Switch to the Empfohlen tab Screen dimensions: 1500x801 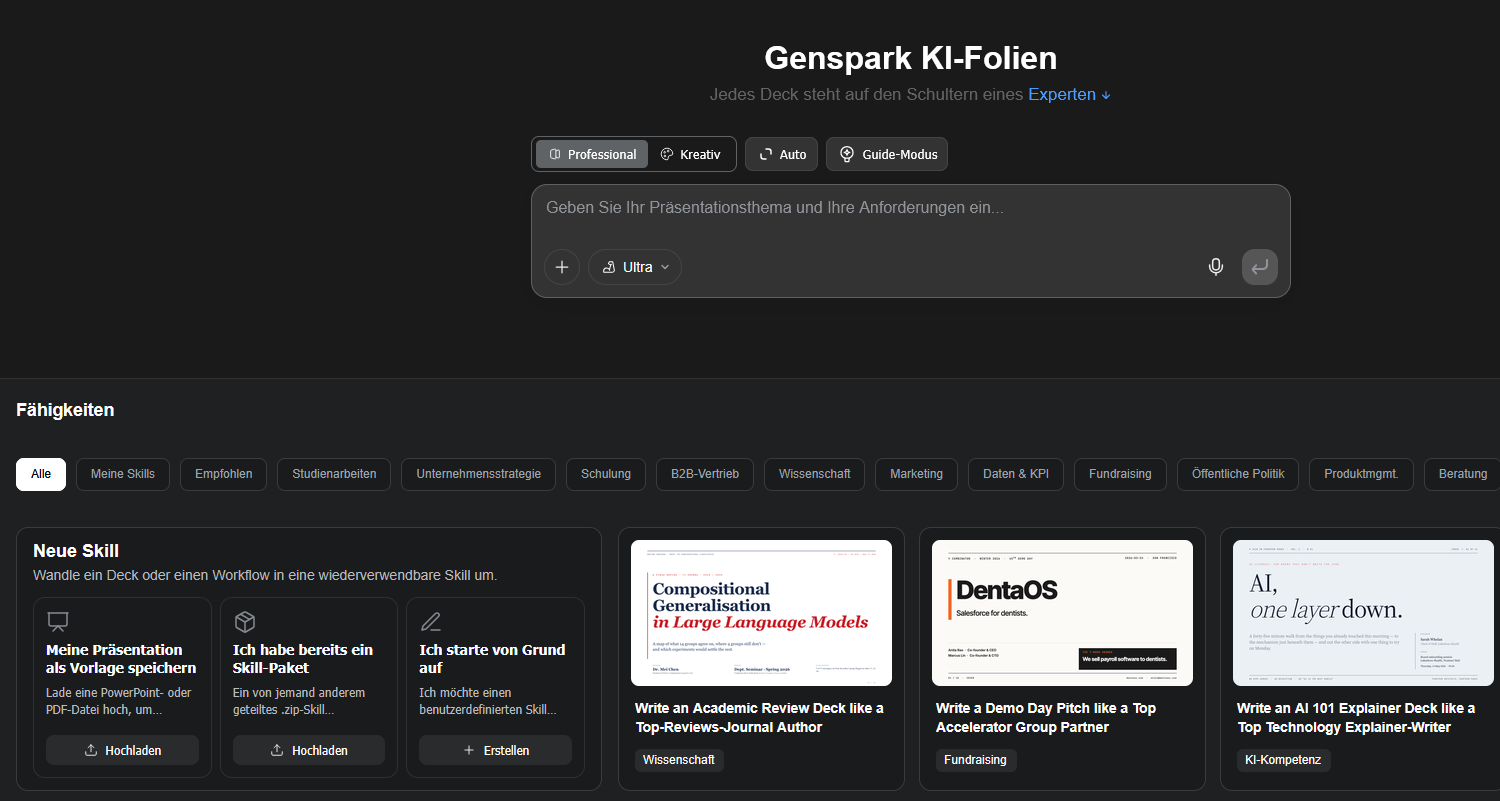tap(224, 474)
